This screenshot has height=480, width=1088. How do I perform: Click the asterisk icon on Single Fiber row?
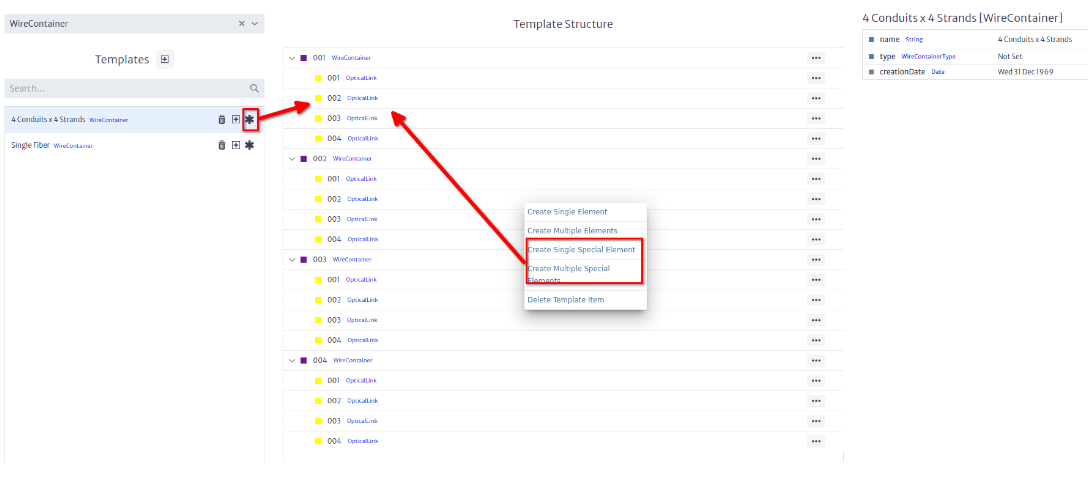(250, 145)
